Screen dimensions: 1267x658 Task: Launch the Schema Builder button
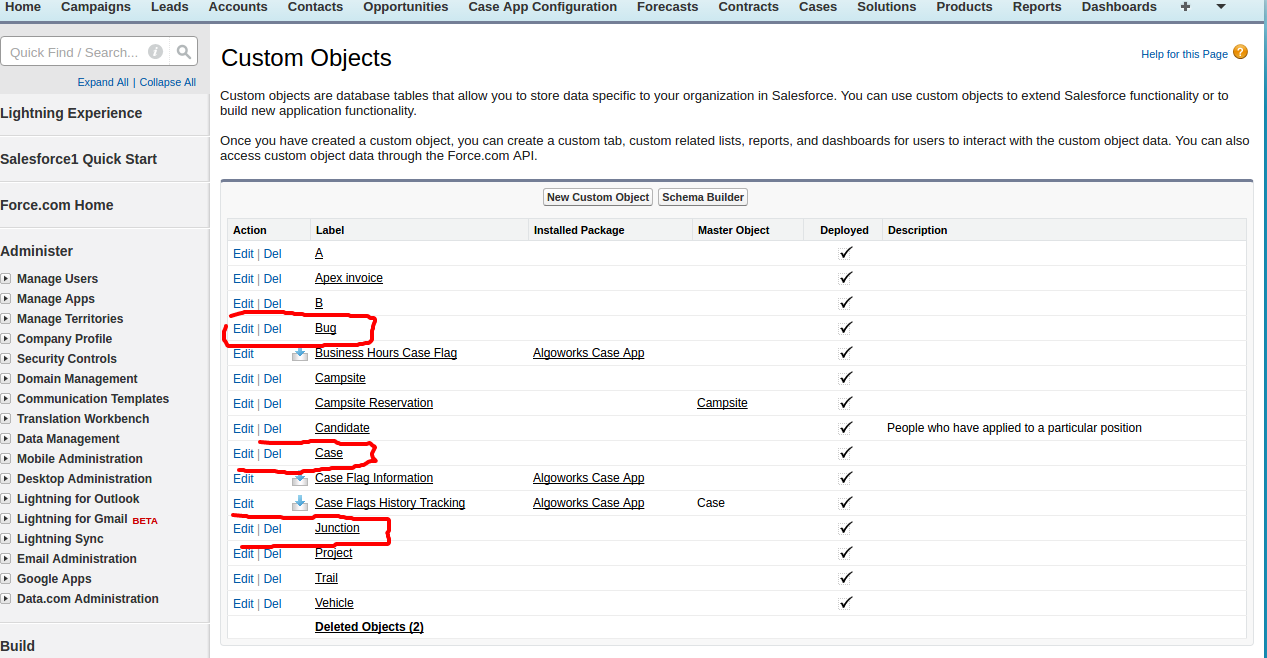click(703, 197)
